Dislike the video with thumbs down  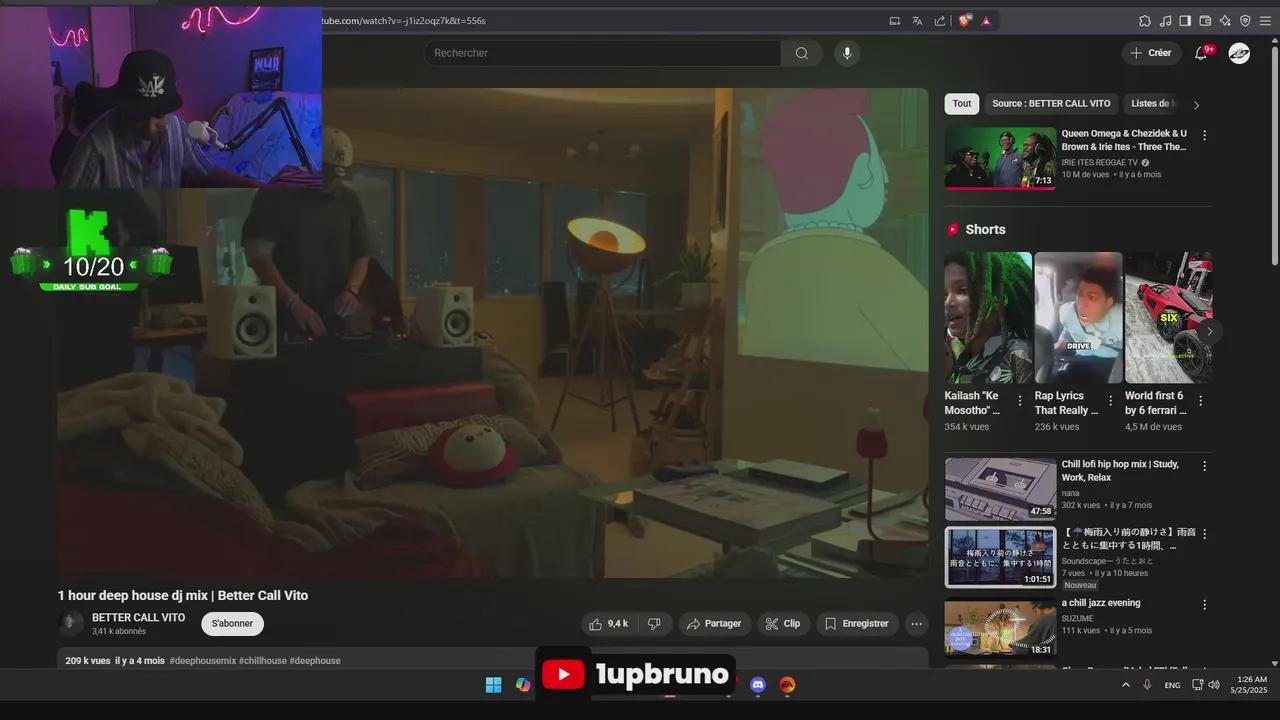pyautogui.click(x=654, y=624)
